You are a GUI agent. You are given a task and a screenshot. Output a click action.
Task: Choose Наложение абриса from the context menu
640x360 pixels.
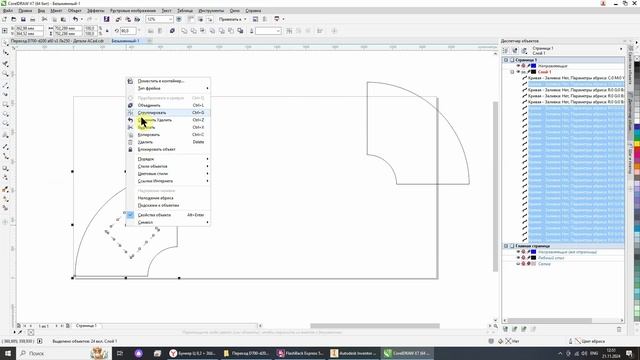(168, 198)
